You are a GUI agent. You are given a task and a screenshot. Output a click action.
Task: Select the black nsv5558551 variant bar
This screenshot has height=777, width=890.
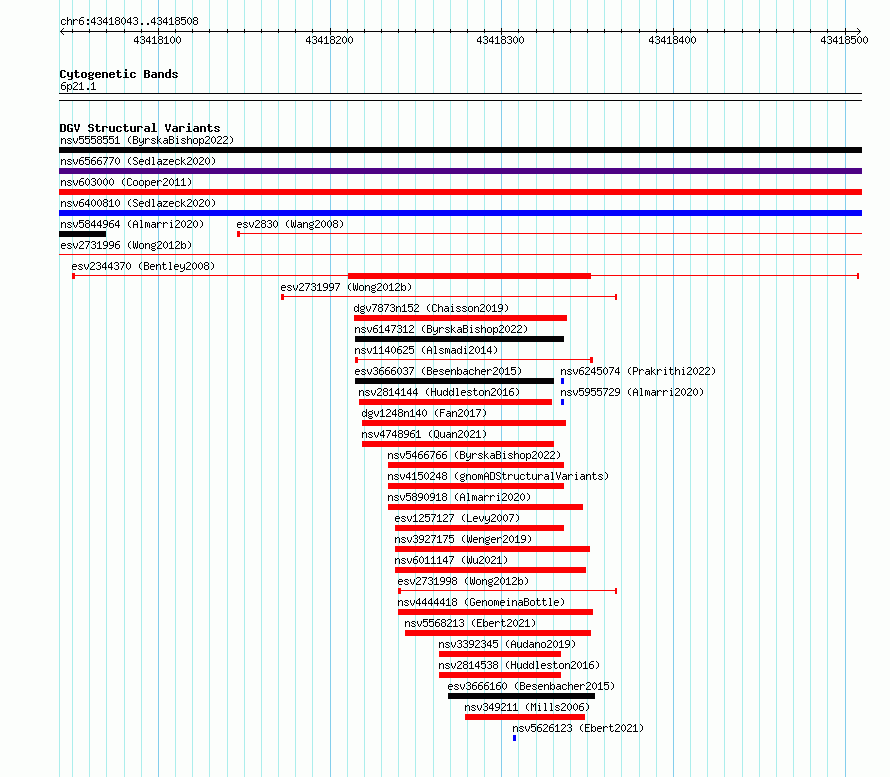click(460, 150)
